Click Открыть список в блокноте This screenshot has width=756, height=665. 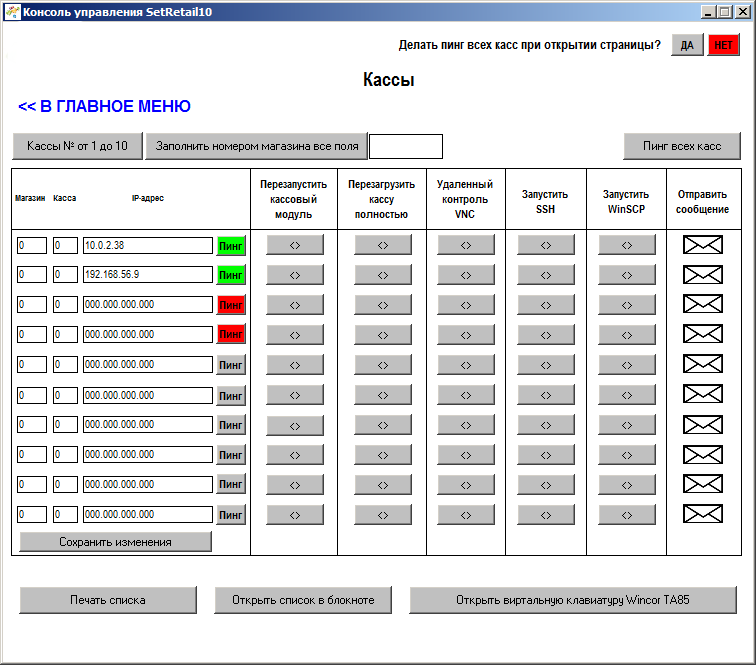303,600
